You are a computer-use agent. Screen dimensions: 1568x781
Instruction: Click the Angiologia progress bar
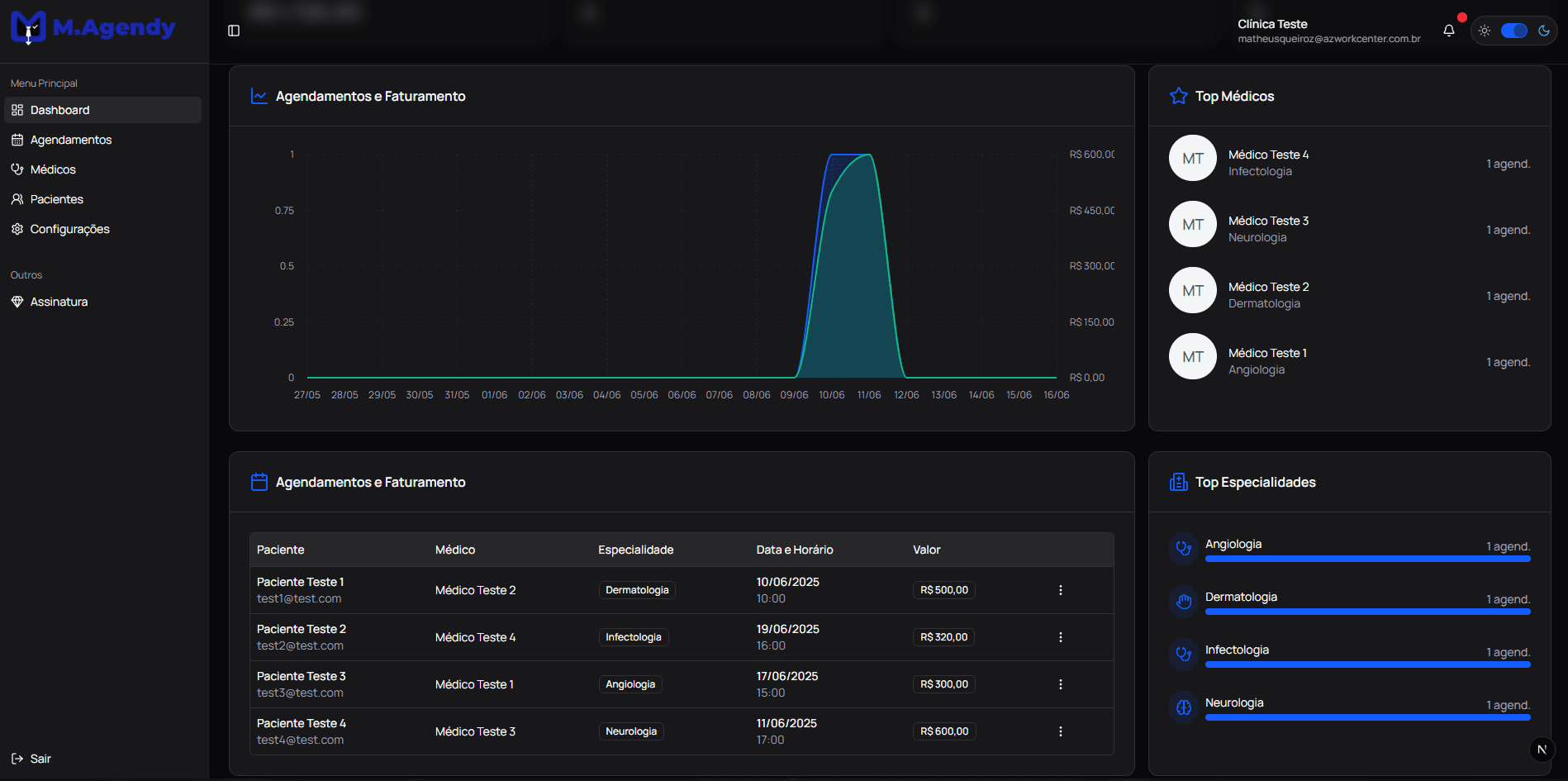[x=1367, y=559]
